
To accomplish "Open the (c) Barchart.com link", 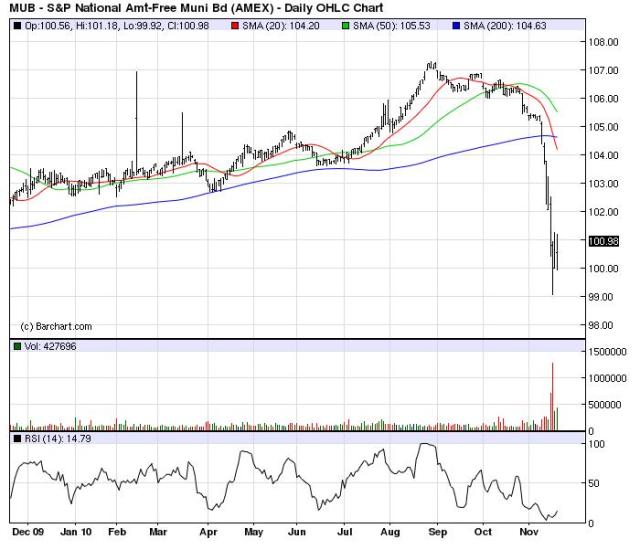I will pos(56,326).
